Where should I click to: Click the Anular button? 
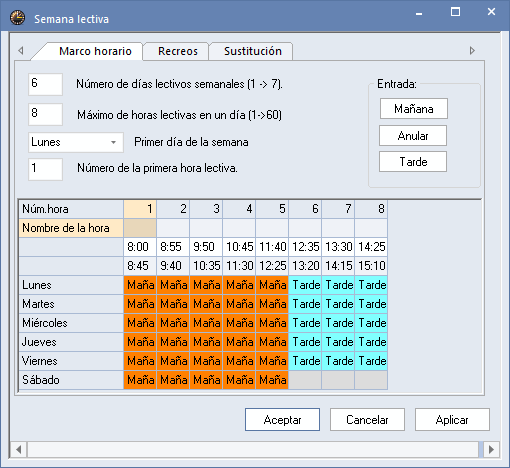click(413, 136)
